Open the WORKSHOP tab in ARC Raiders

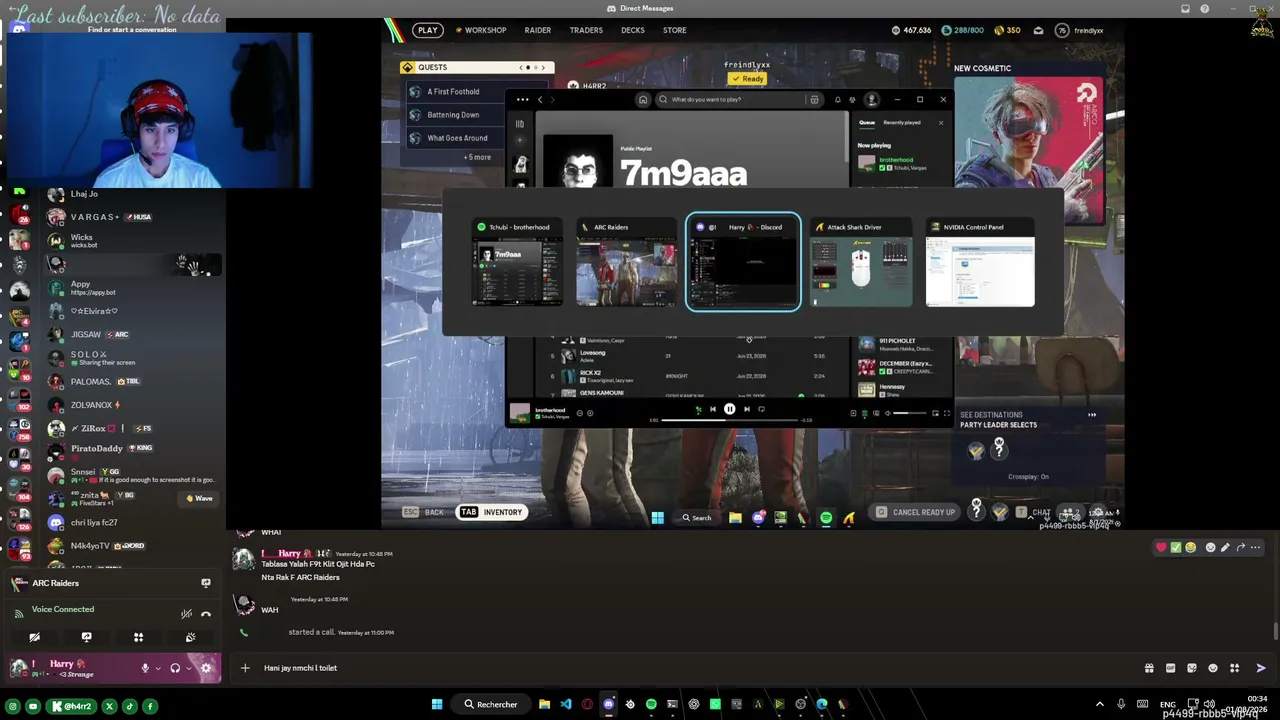click(x=481, y=30)
